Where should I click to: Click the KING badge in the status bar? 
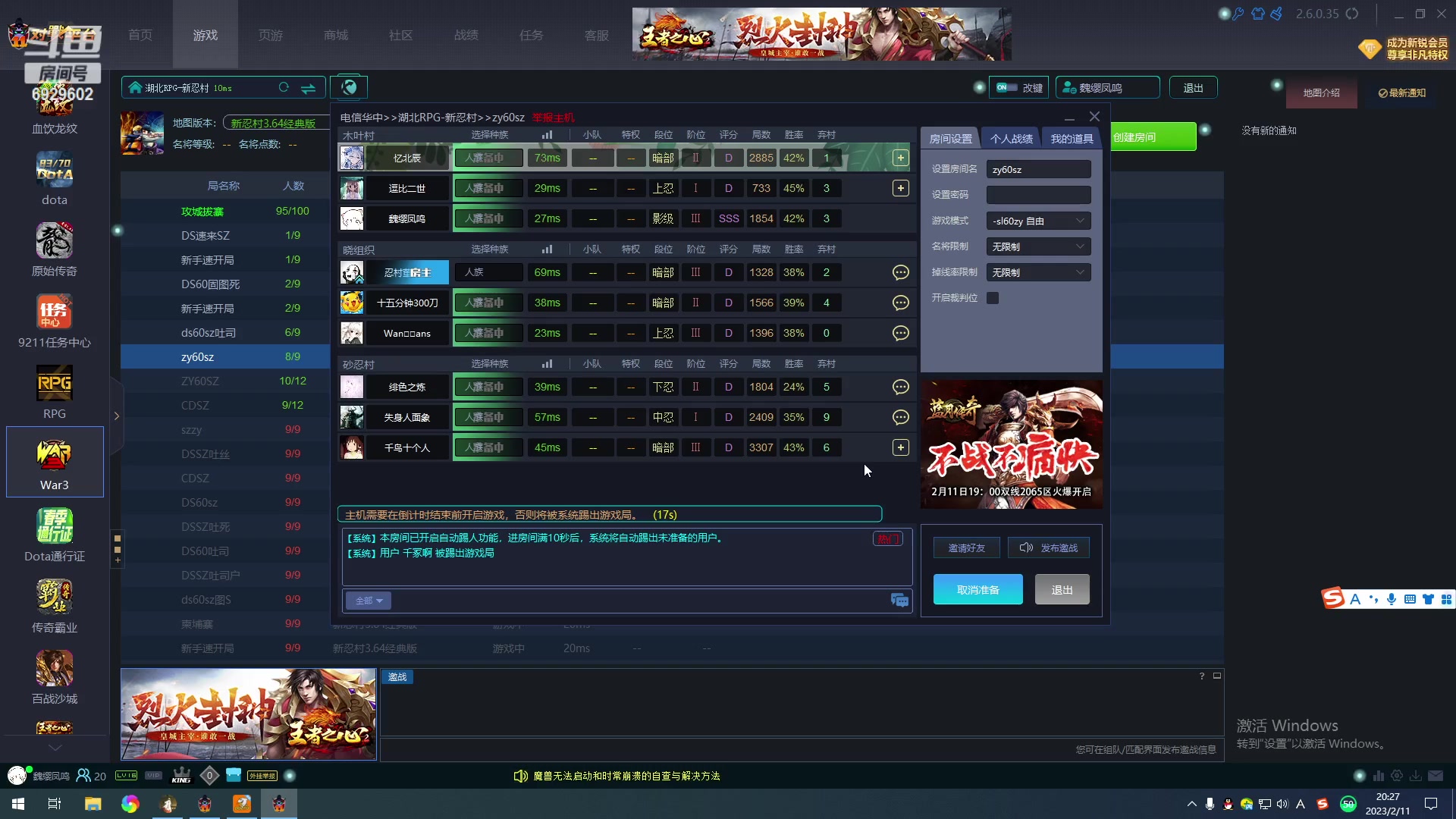(181, 776)
